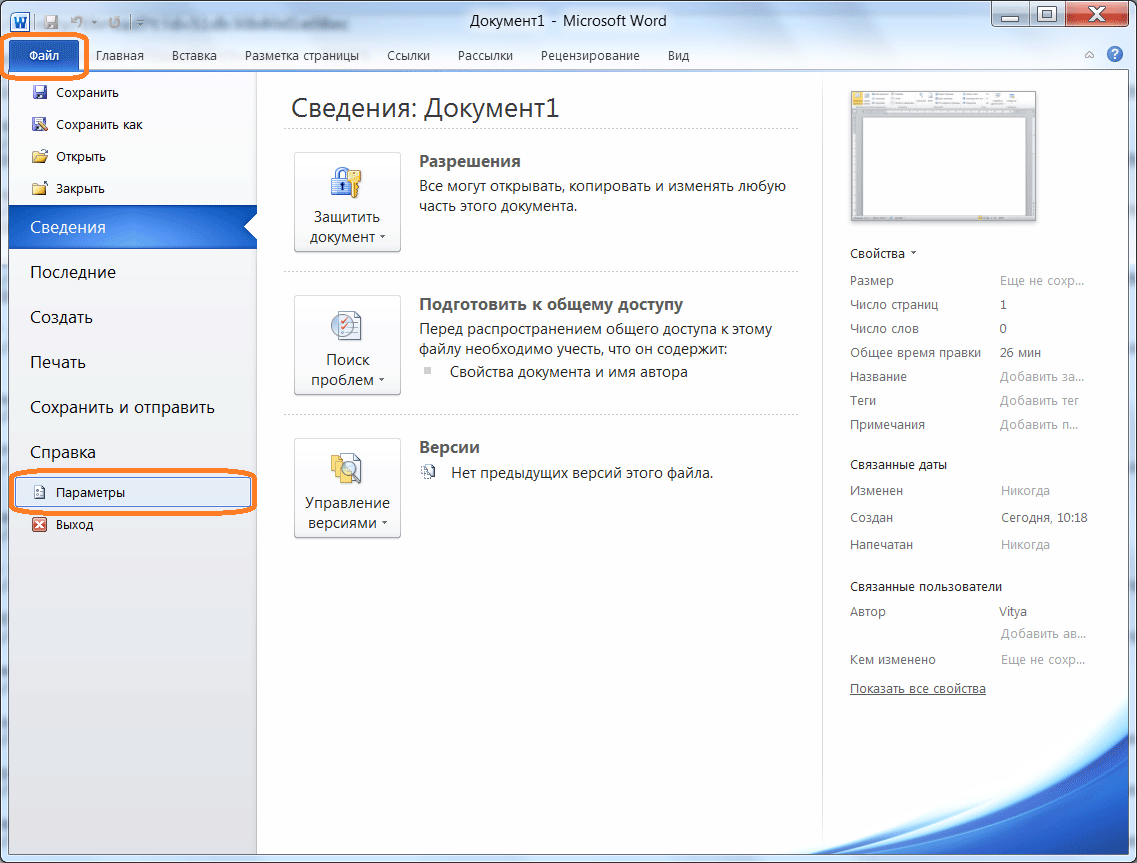This screenshot has width=1137, height=863.
Task: Minimize the Word window
Action: coord(1010,15)
